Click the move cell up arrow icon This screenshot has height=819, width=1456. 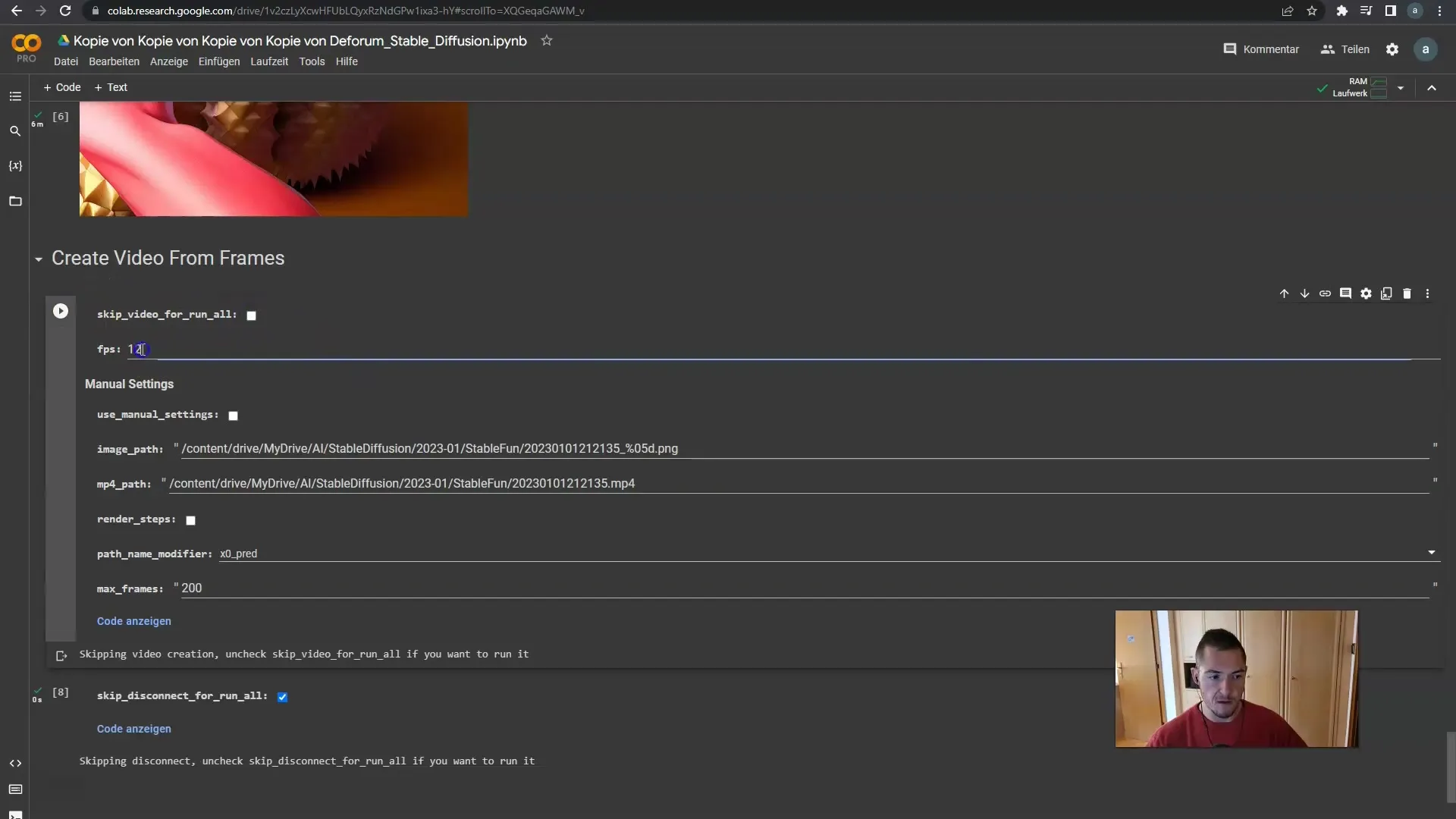[x=1283, y=293]
